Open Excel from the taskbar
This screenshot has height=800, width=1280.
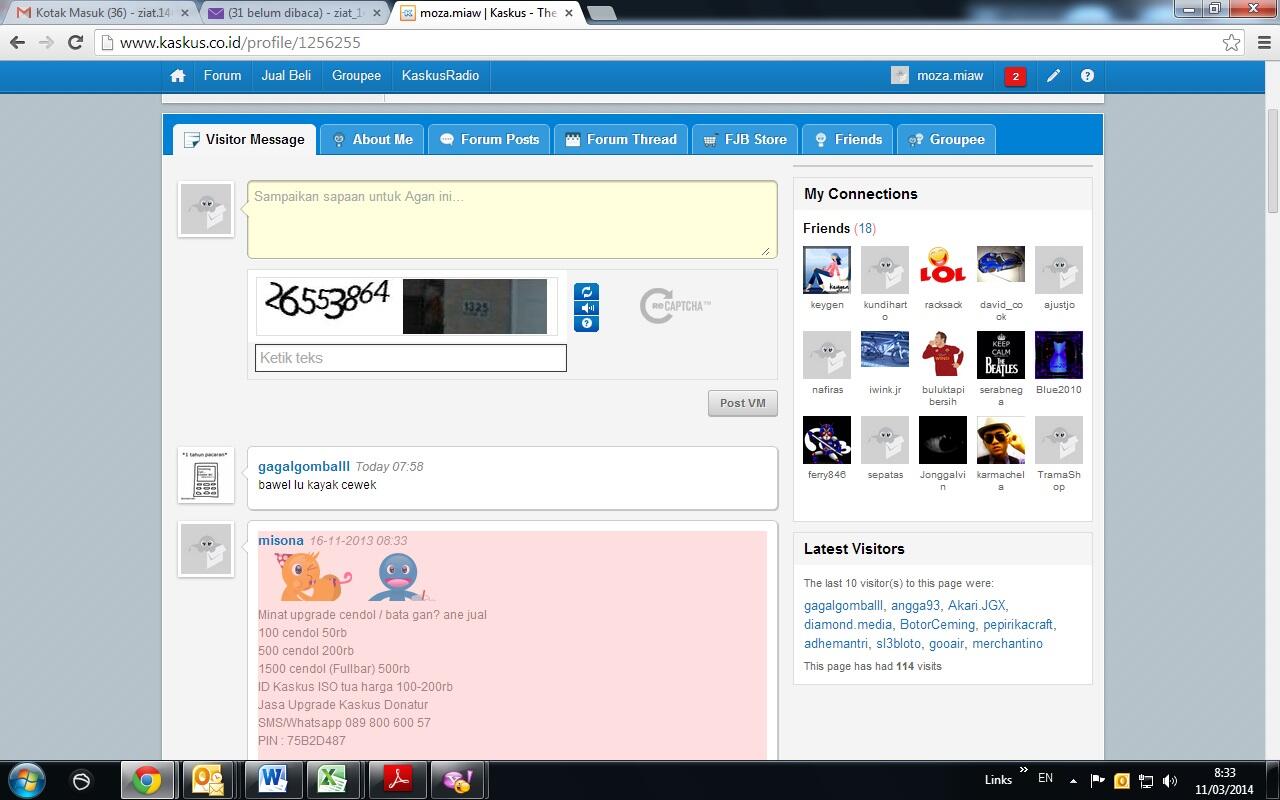[x=333, y=780]
